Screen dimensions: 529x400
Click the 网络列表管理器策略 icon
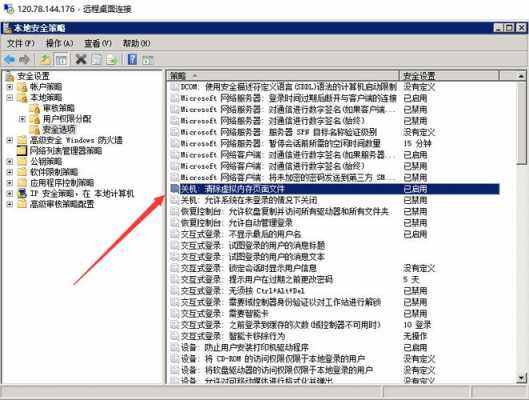pyautogui.click(x=22, y=150)
